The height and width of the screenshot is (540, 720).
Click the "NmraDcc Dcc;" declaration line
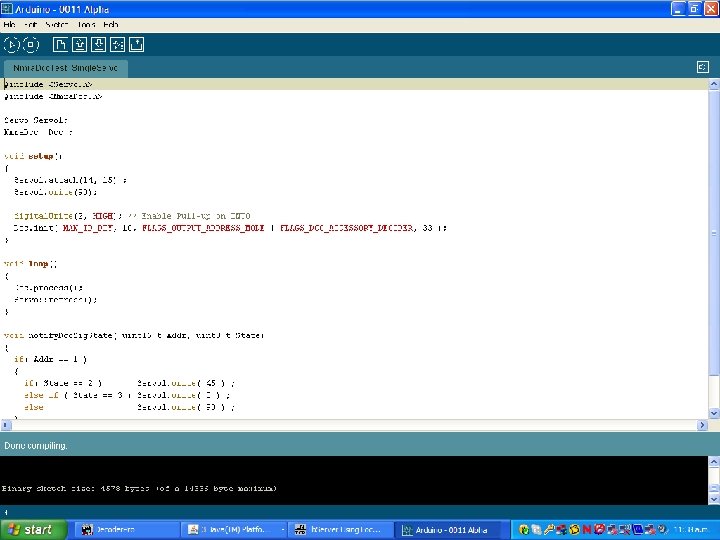coord(38,132)
